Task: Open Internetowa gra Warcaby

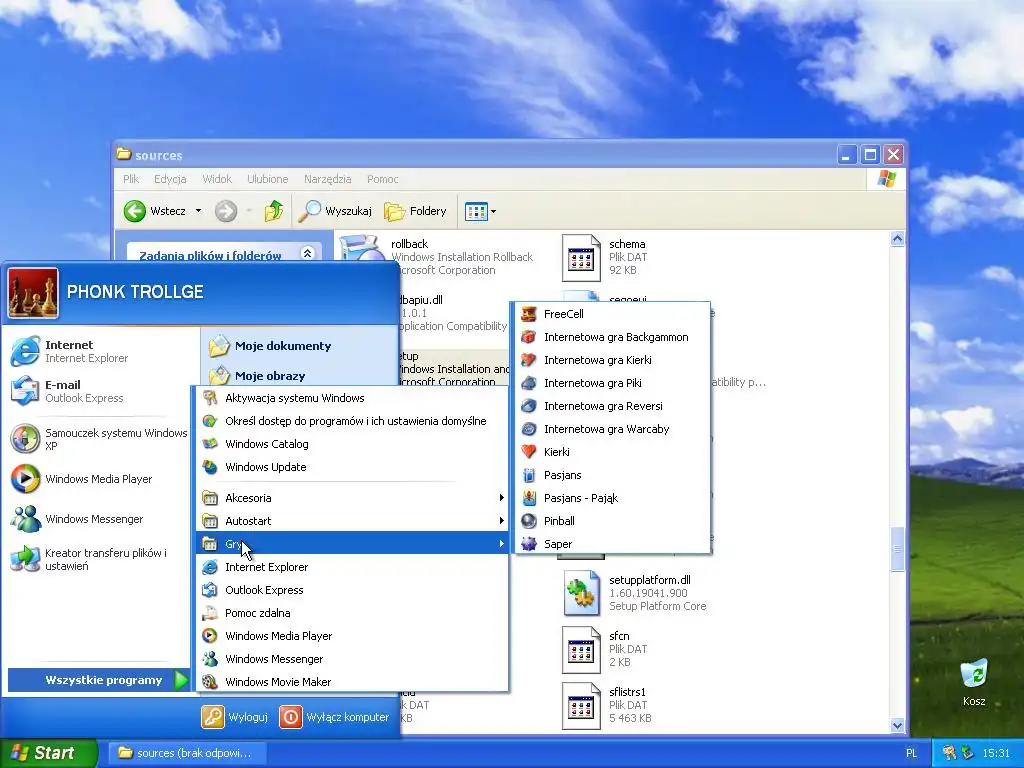Action: click(613, 429)
